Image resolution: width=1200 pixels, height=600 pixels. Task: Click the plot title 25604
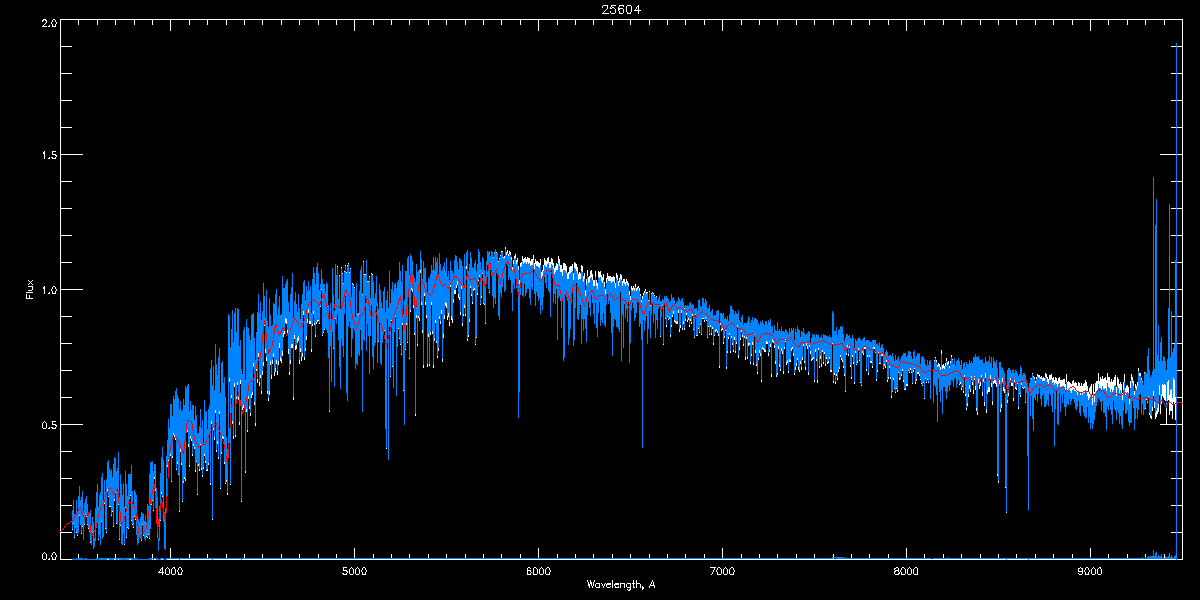tap(621, 9)
